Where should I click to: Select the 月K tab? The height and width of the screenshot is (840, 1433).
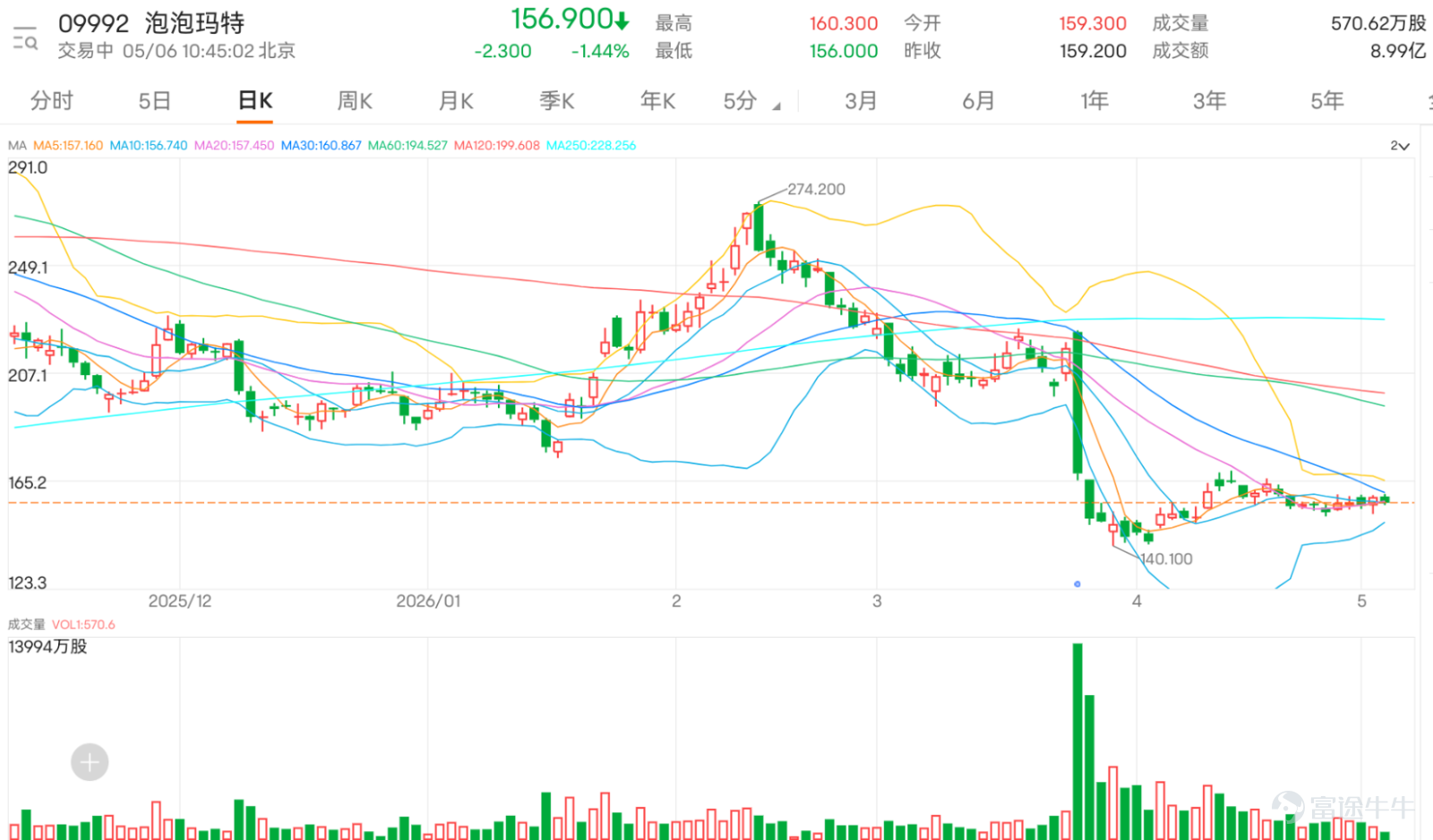[456, 100]
